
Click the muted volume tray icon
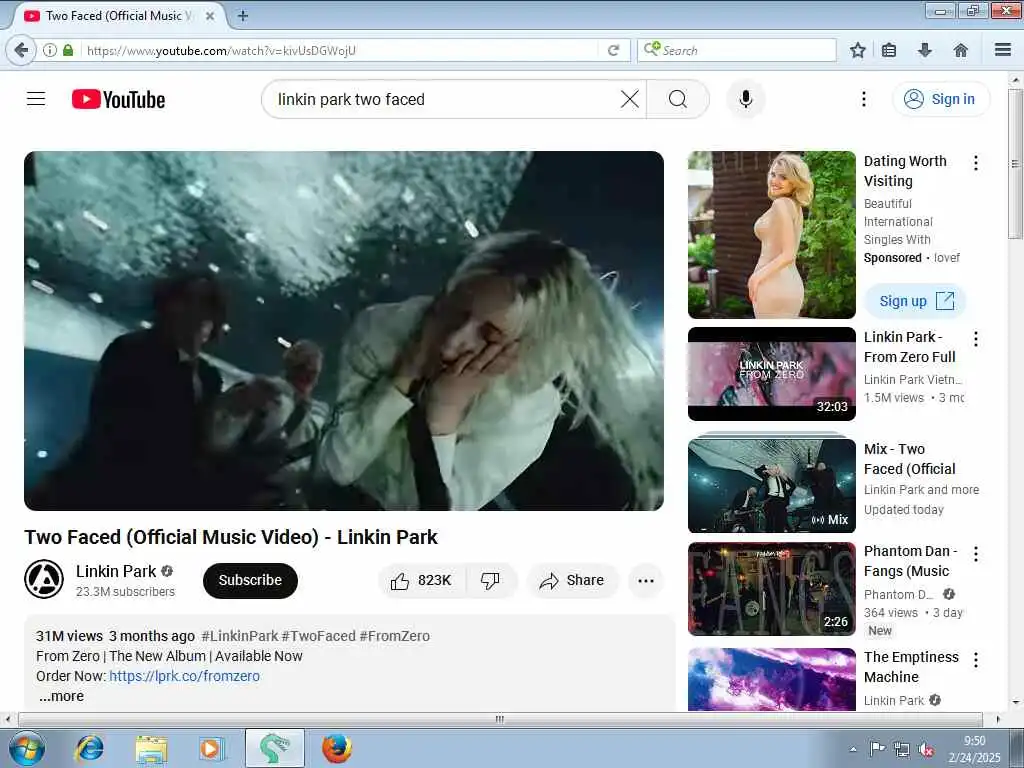(926, 750)
